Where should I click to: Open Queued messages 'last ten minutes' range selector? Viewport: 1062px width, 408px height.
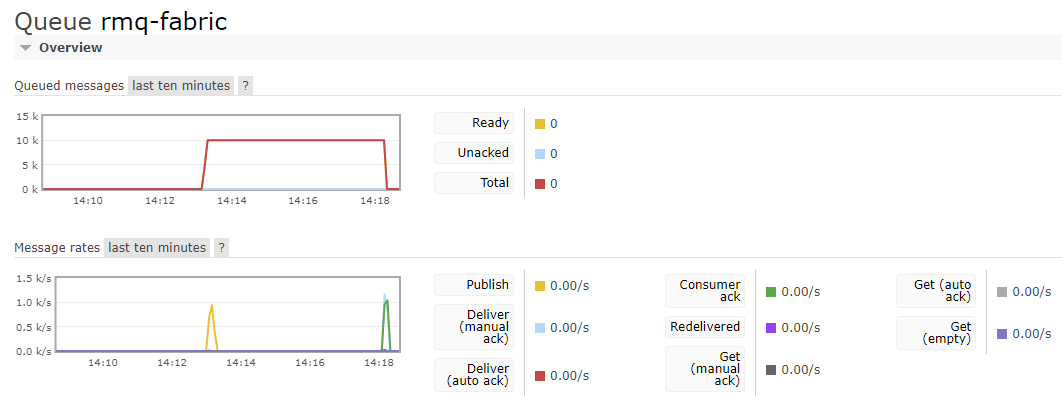click(181, 86)
